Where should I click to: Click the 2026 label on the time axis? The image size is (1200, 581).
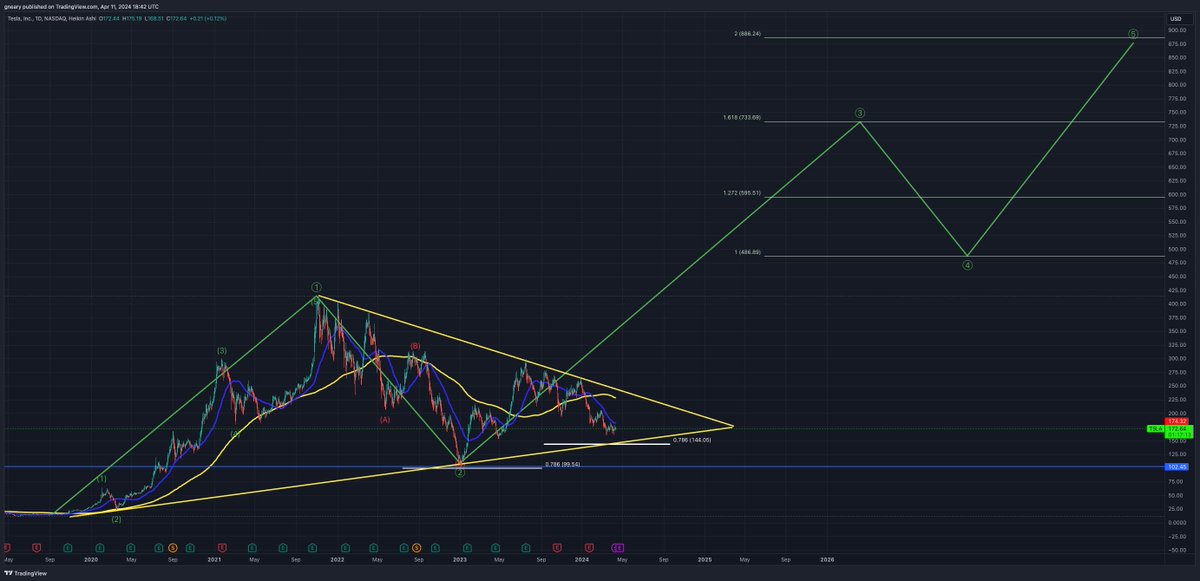(x=826, y=560)
